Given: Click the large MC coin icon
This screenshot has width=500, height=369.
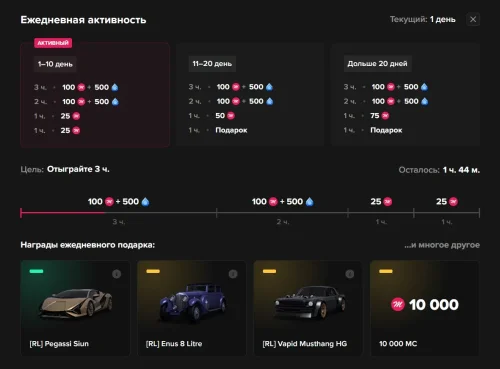Looking at the screenshot, I should 398,304.
